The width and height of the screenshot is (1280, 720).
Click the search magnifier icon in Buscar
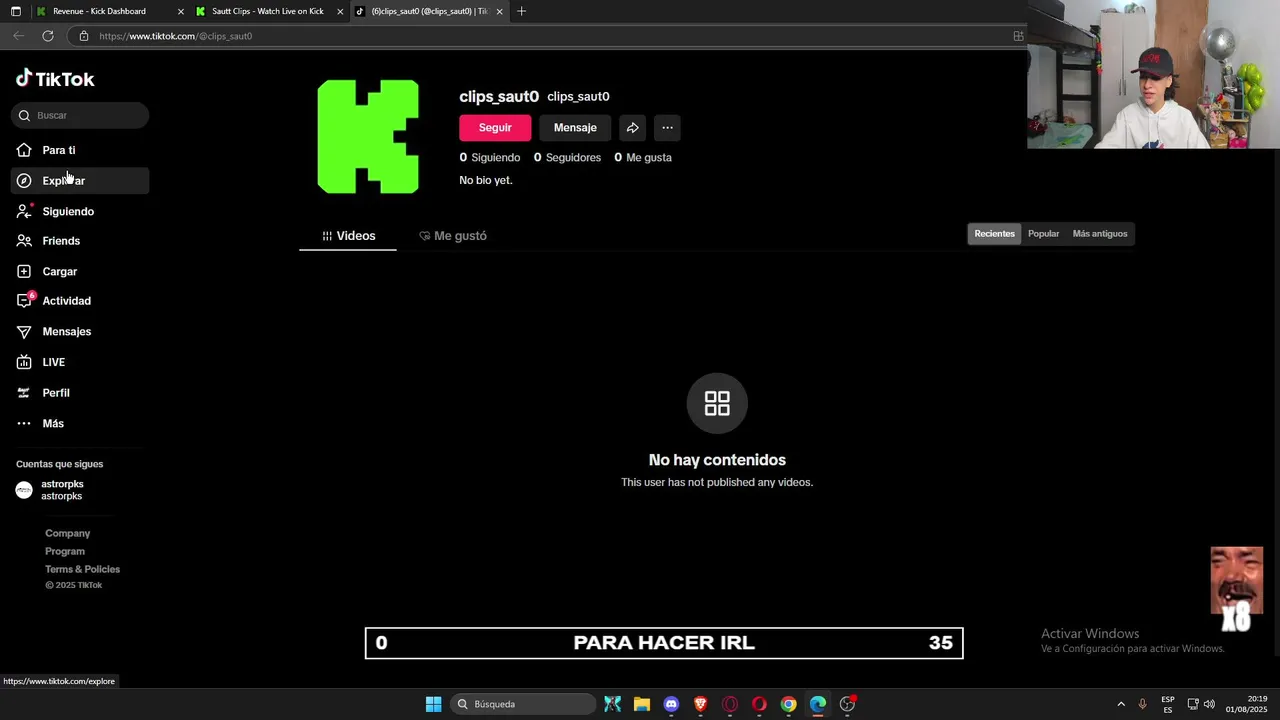pyautogui.click(x=25, y=115)
